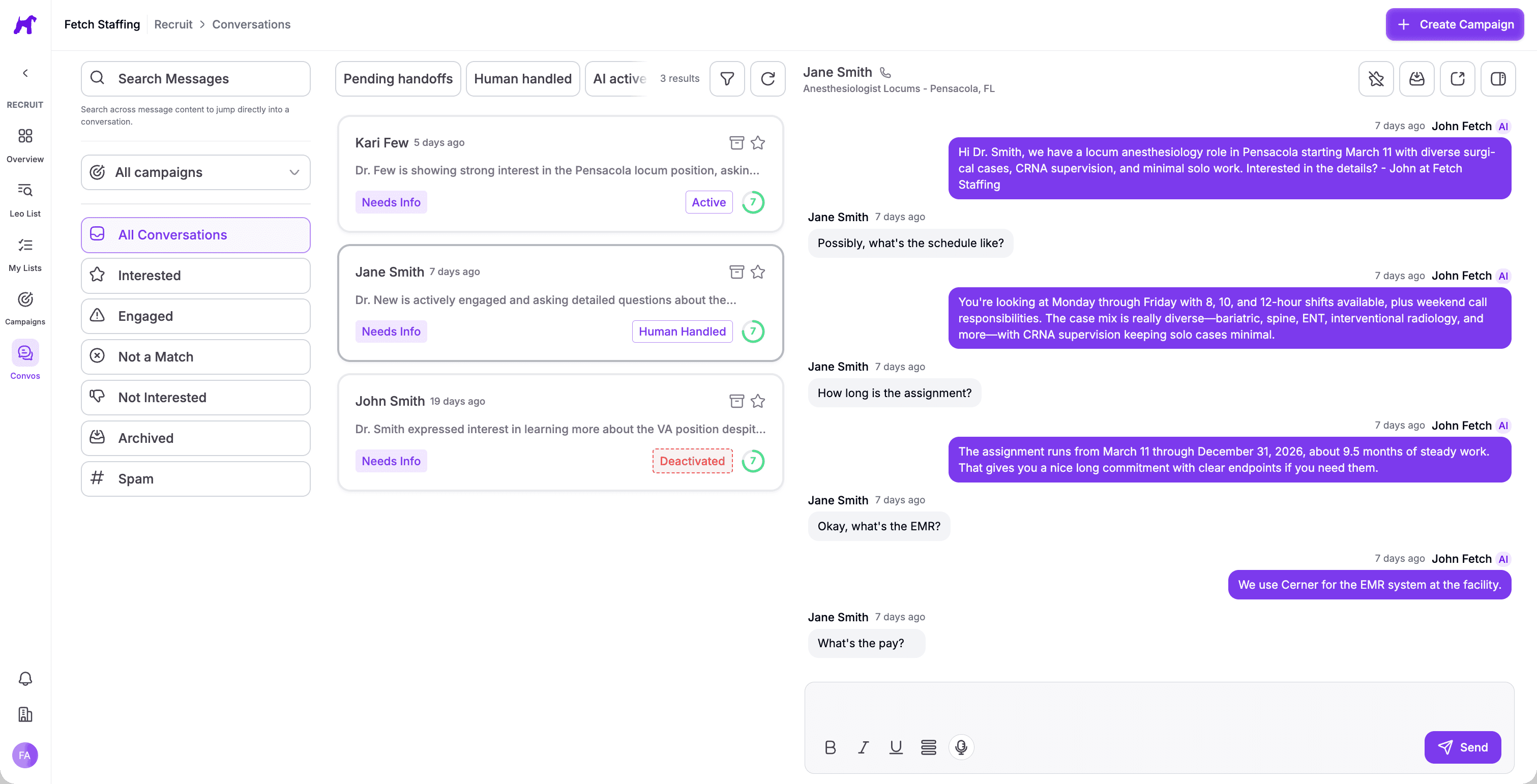Archive the Kari Few conversation

tap(736, 142)
